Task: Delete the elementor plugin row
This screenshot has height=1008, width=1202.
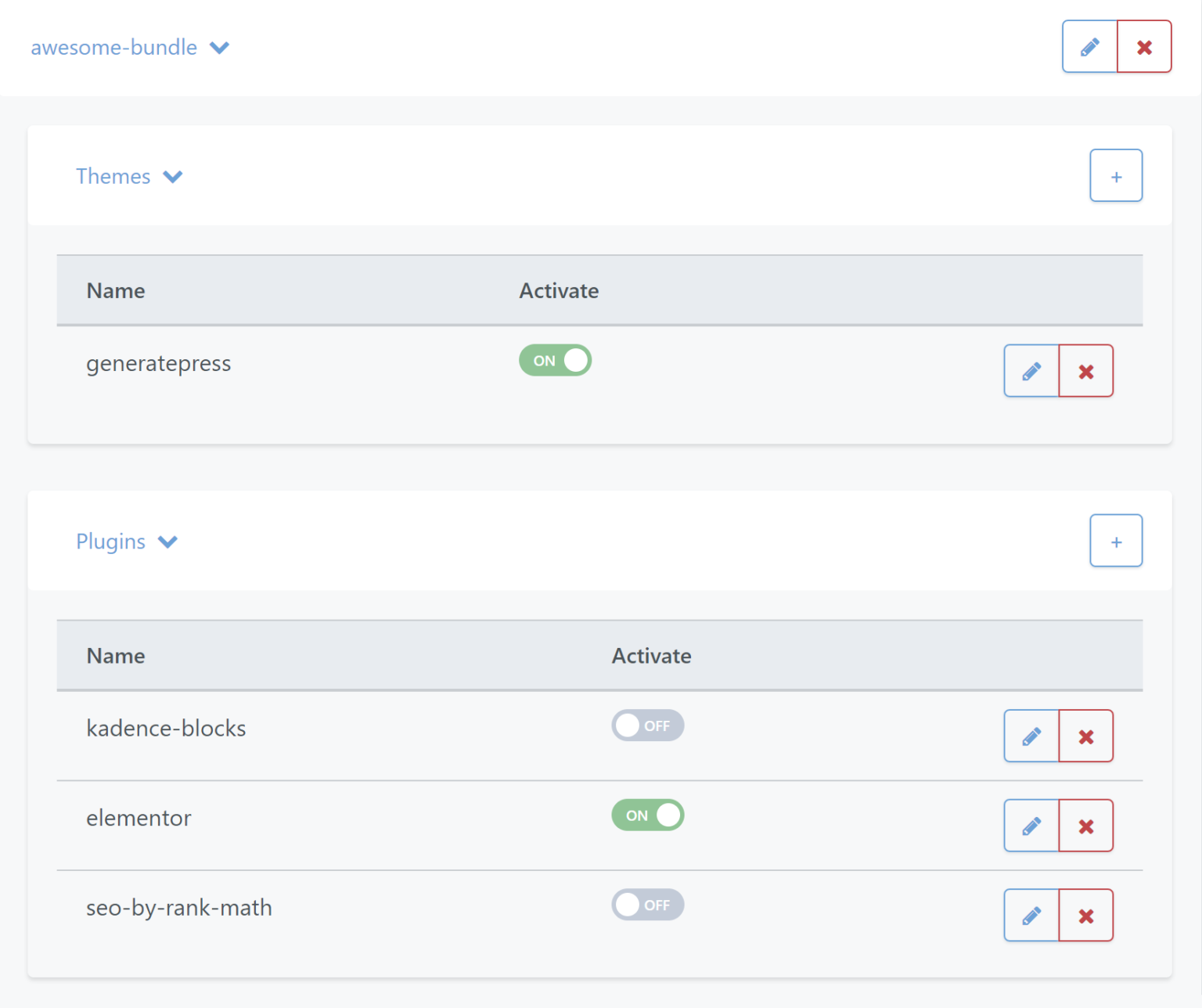Action: tap(1085, 826)
